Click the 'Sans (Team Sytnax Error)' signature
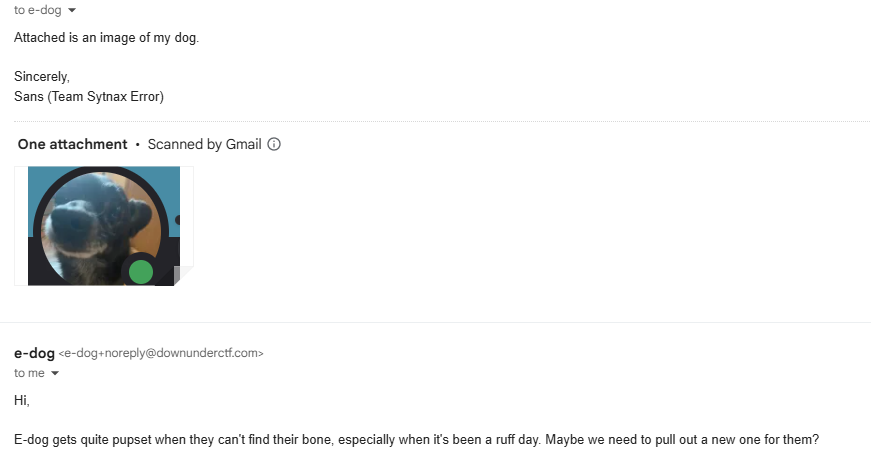Image resolution: width=871 pixels, height=475 pixels. pos(89,97)
